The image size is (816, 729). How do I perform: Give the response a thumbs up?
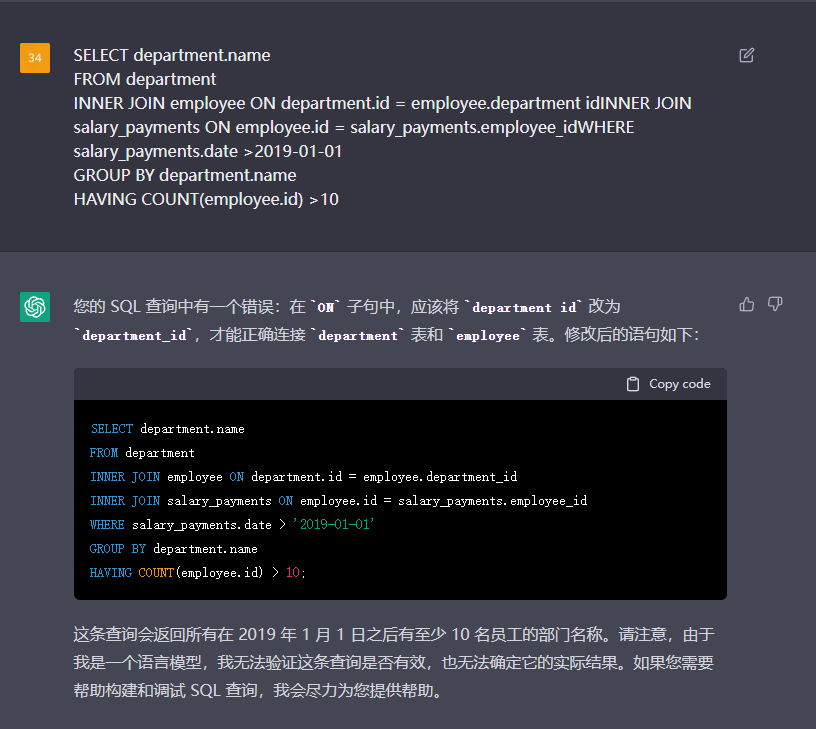point(746,304)
